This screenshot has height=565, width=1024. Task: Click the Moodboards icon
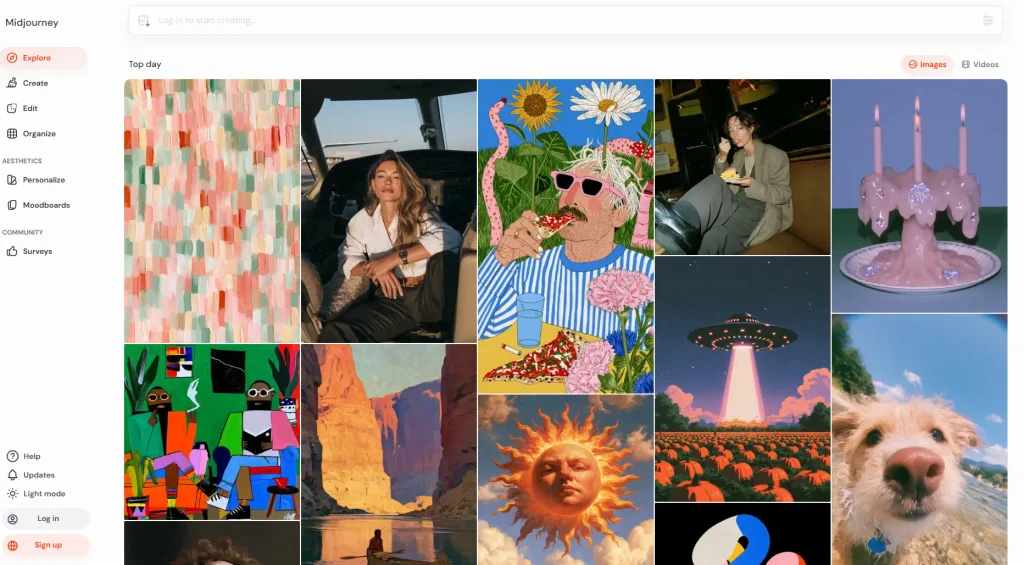[12, 205]
